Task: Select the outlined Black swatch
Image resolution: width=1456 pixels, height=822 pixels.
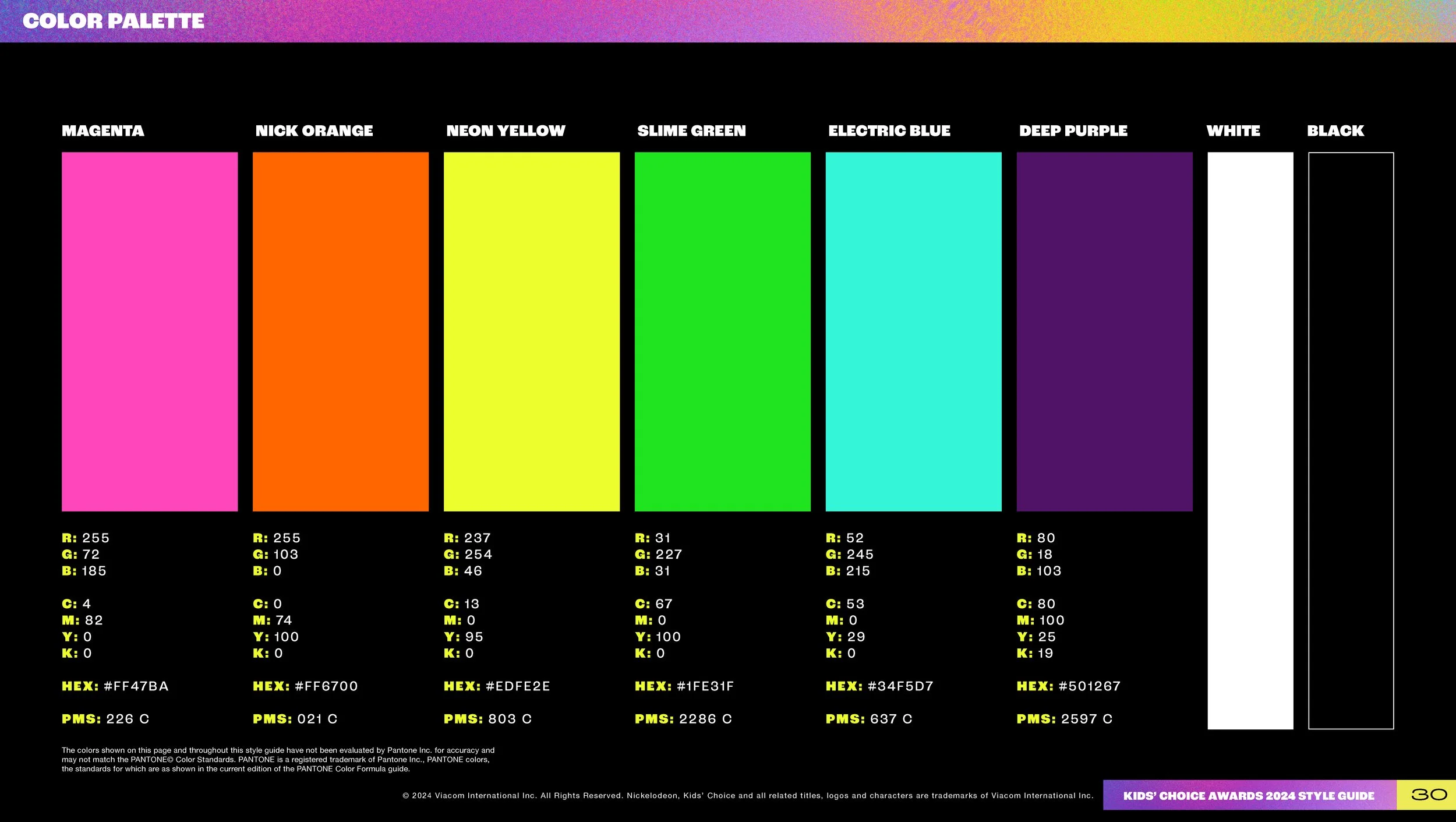Action: tap(1351, 440)
